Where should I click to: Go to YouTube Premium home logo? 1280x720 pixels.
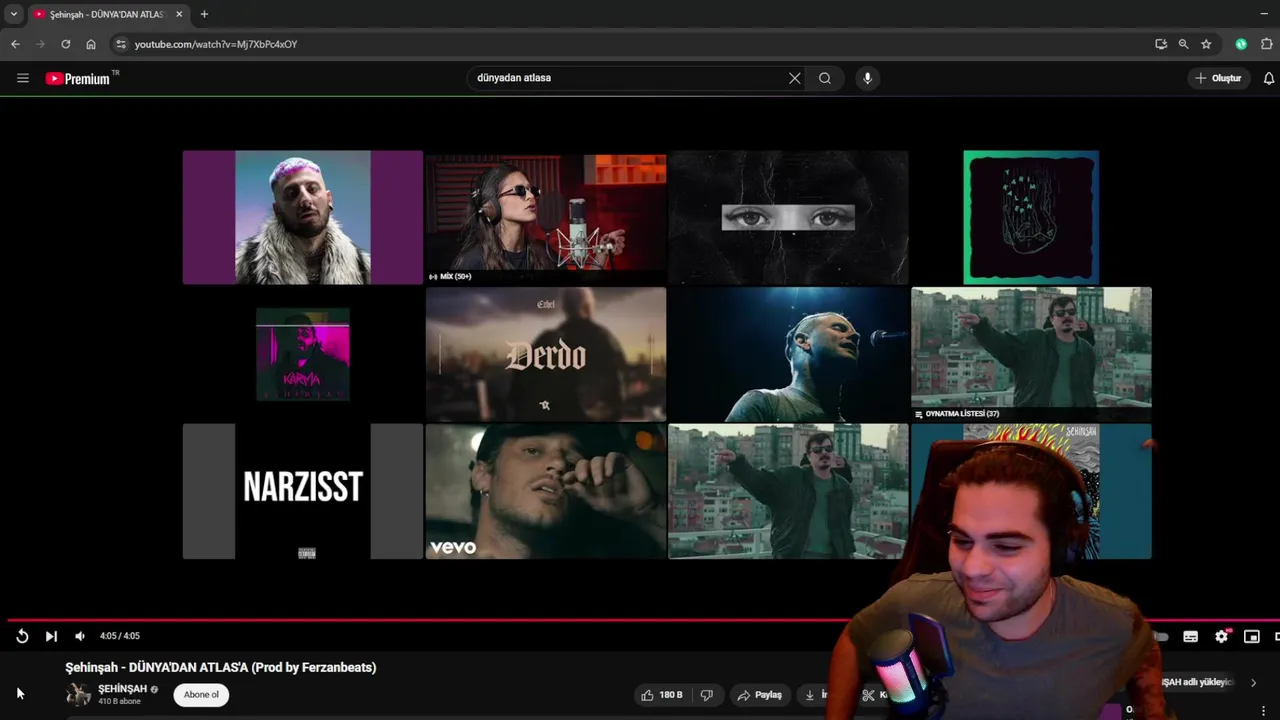(82, 78)
